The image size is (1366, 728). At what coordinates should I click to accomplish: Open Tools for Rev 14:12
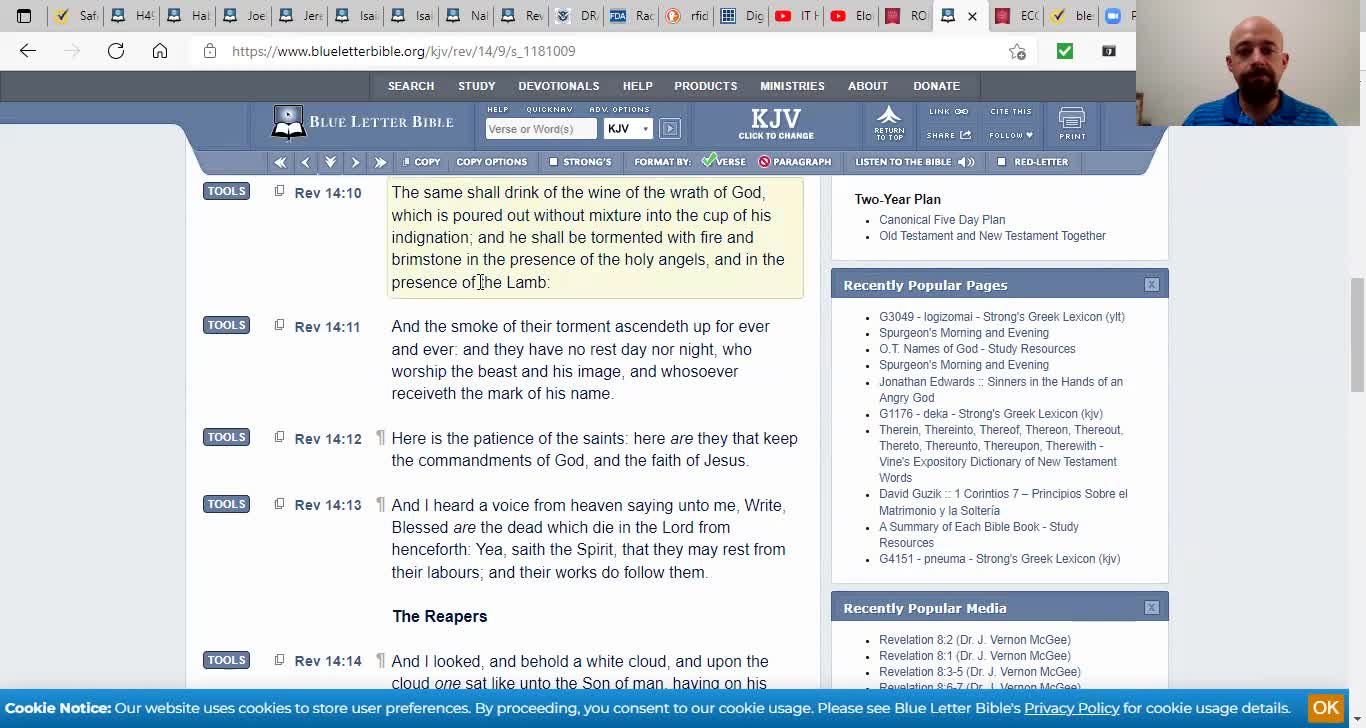click(x=226, y=437)
